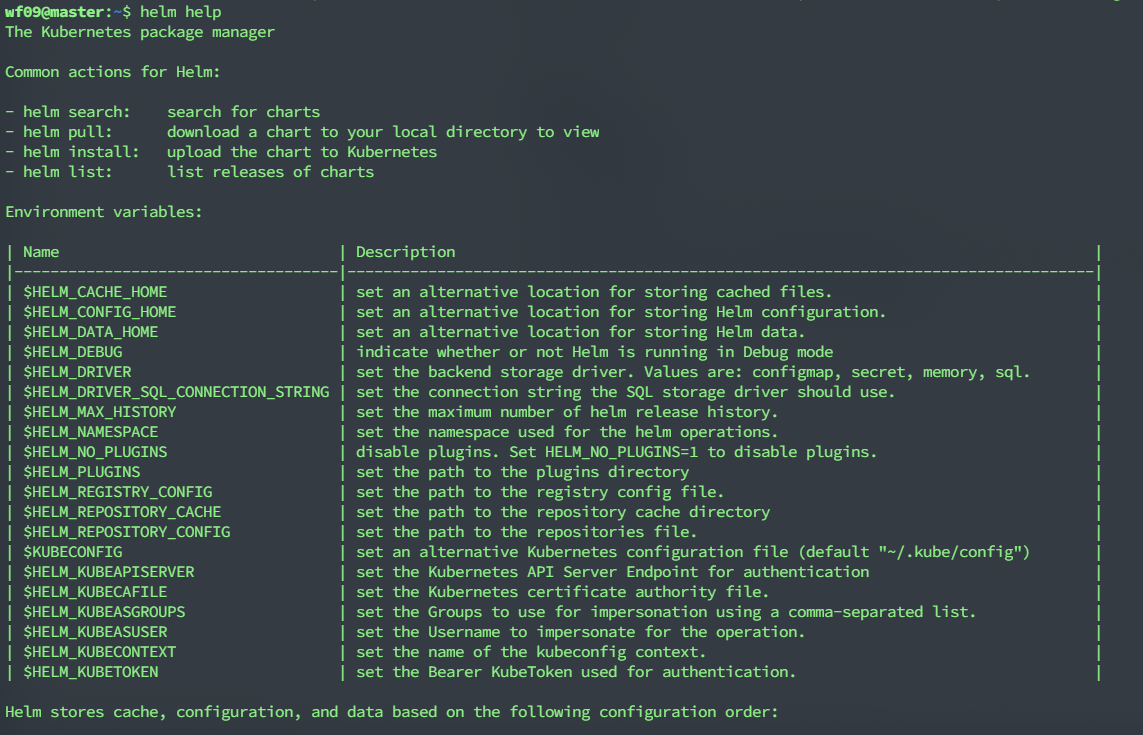Click the 'Helm stores cache, configuration' line

390,712
